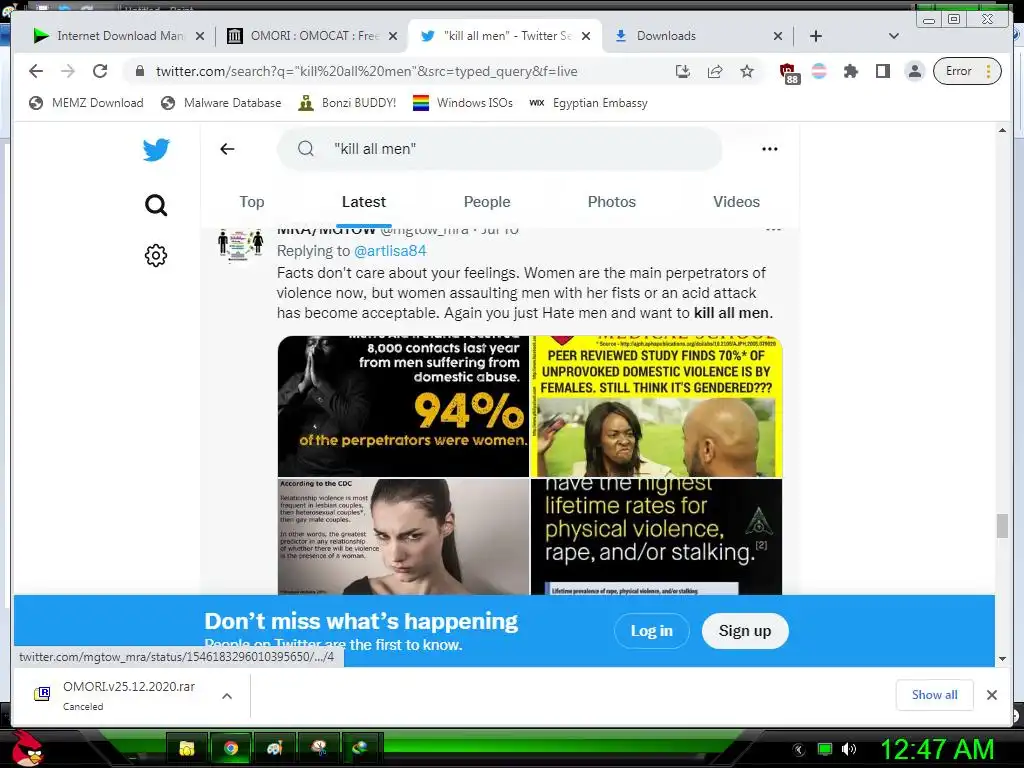Open the 94% perpetrators image
The image size is (1024, 768).
403,406
